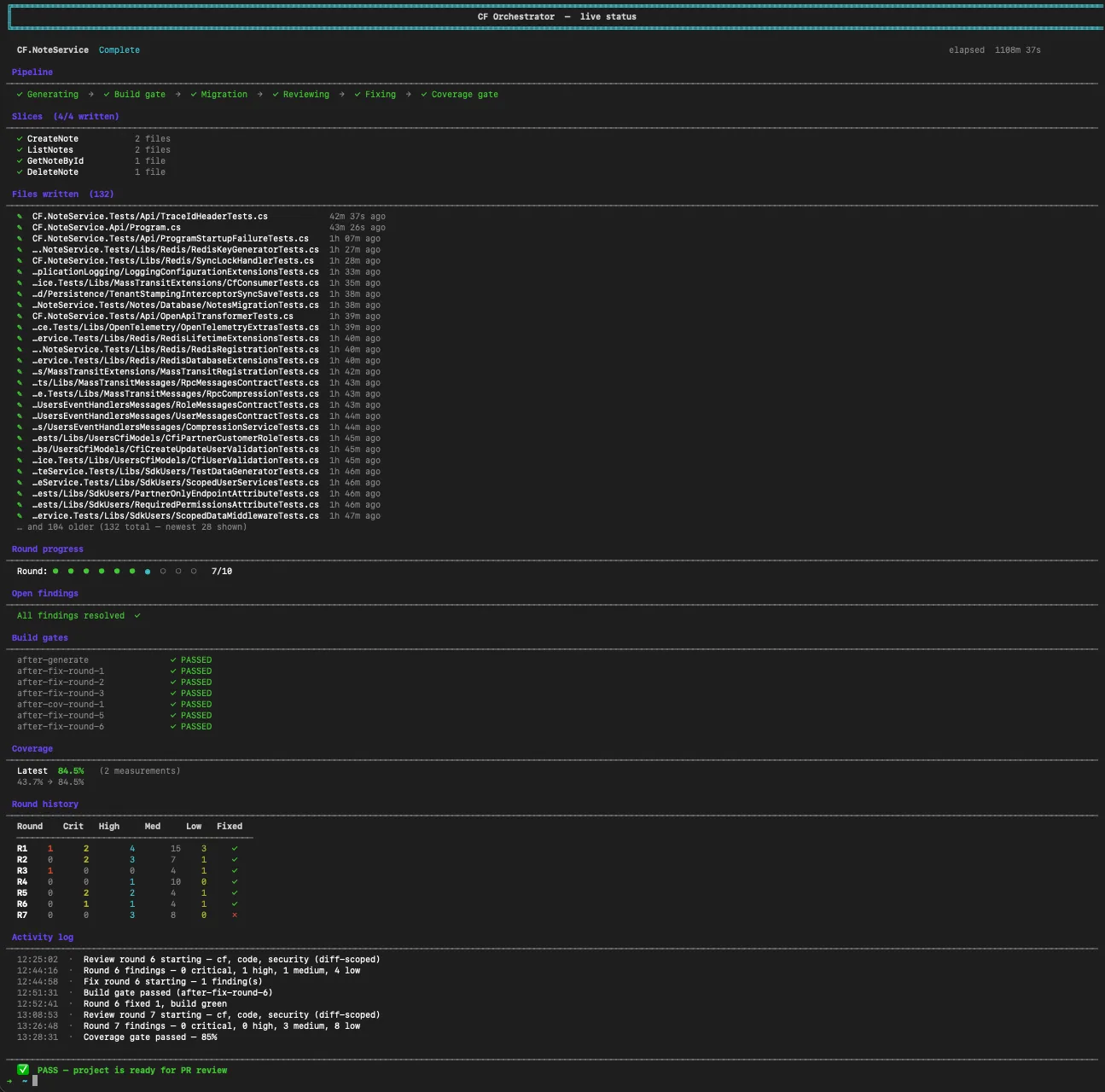Viewport: 1105px width, 1092px height.
Task: Click the checkmark next to GetNoteById slice
Action: point(20,161)
